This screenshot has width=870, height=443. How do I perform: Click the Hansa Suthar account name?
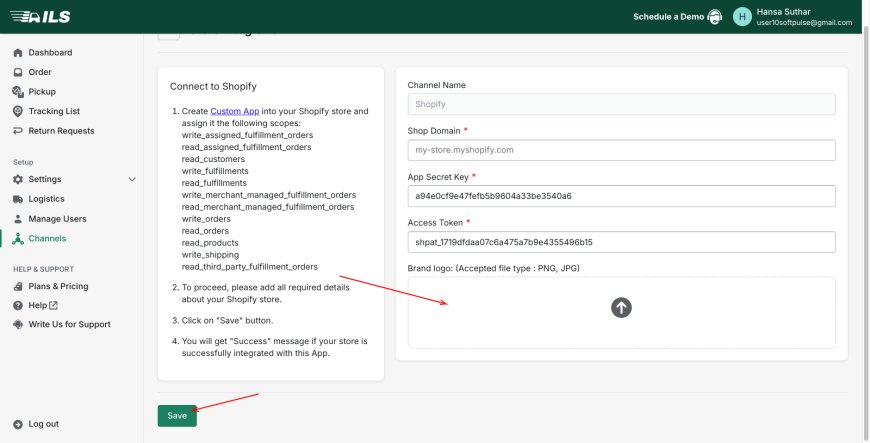(783, 12)
